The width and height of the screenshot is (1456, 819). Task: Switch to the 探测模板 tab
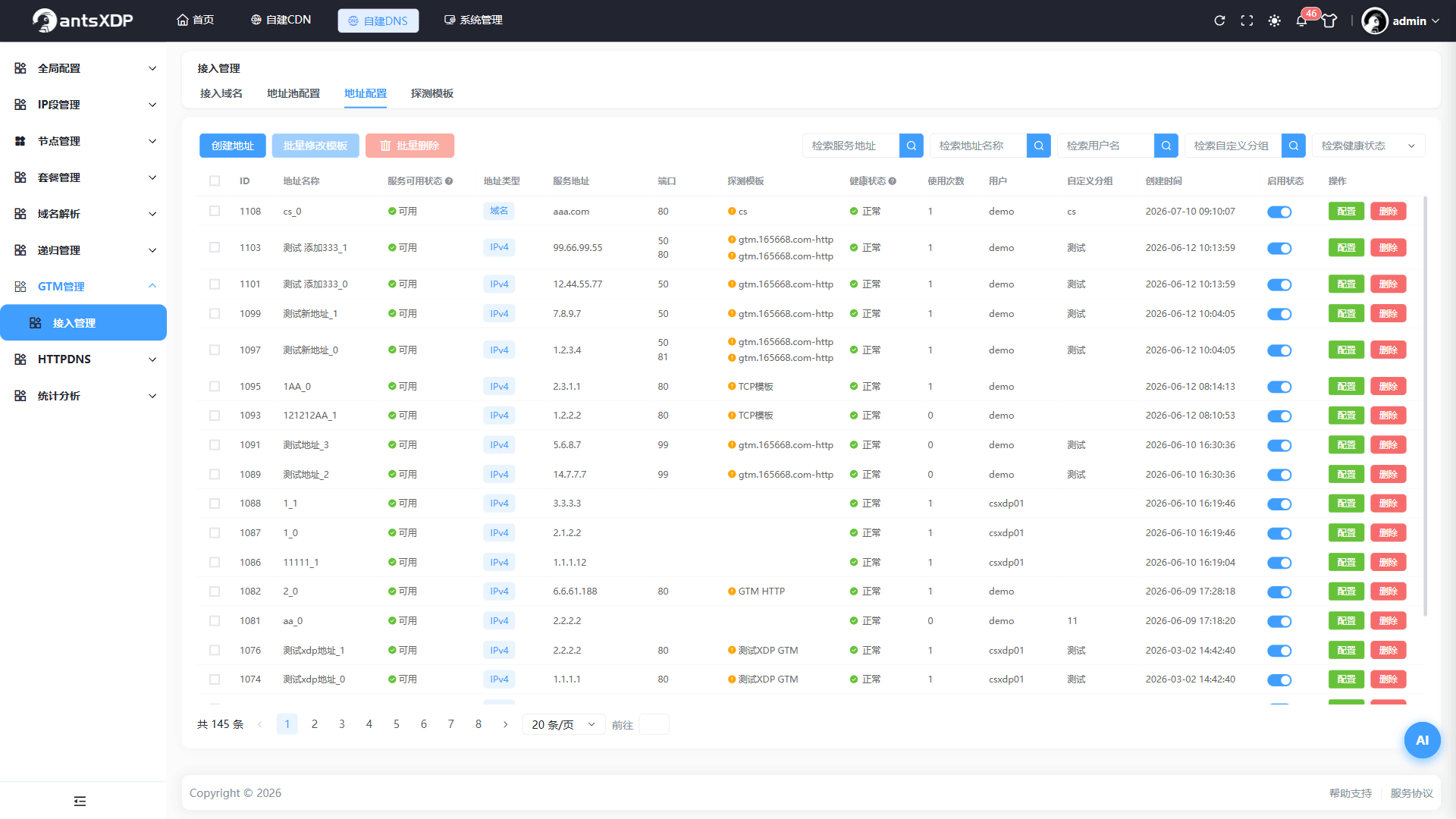[x=432, y=93]
